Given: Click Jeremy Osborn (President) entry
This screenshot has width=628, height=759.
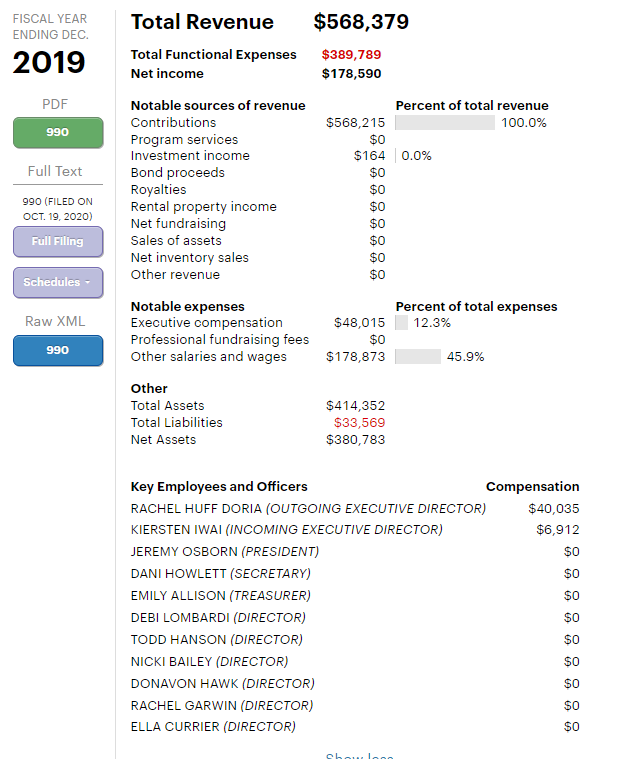Looking at the screenshot, I should (225, 552).
